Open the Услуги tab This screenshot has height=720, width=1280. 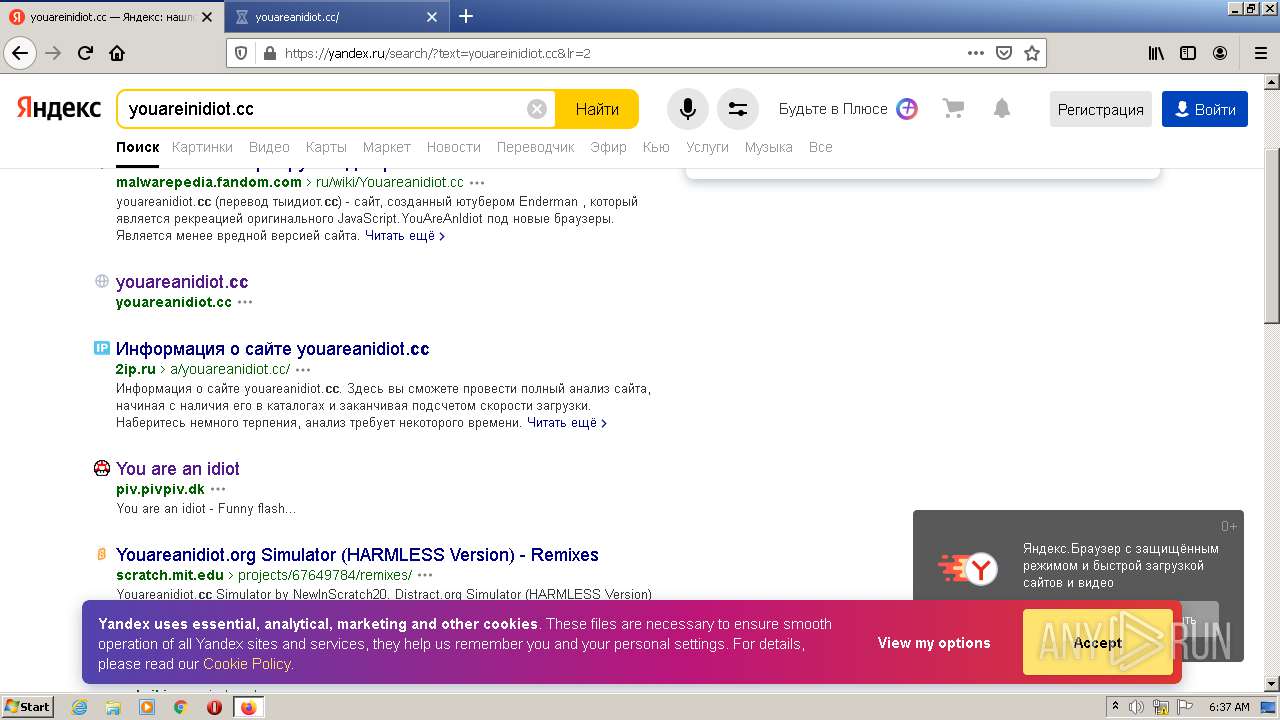point(707,147)
